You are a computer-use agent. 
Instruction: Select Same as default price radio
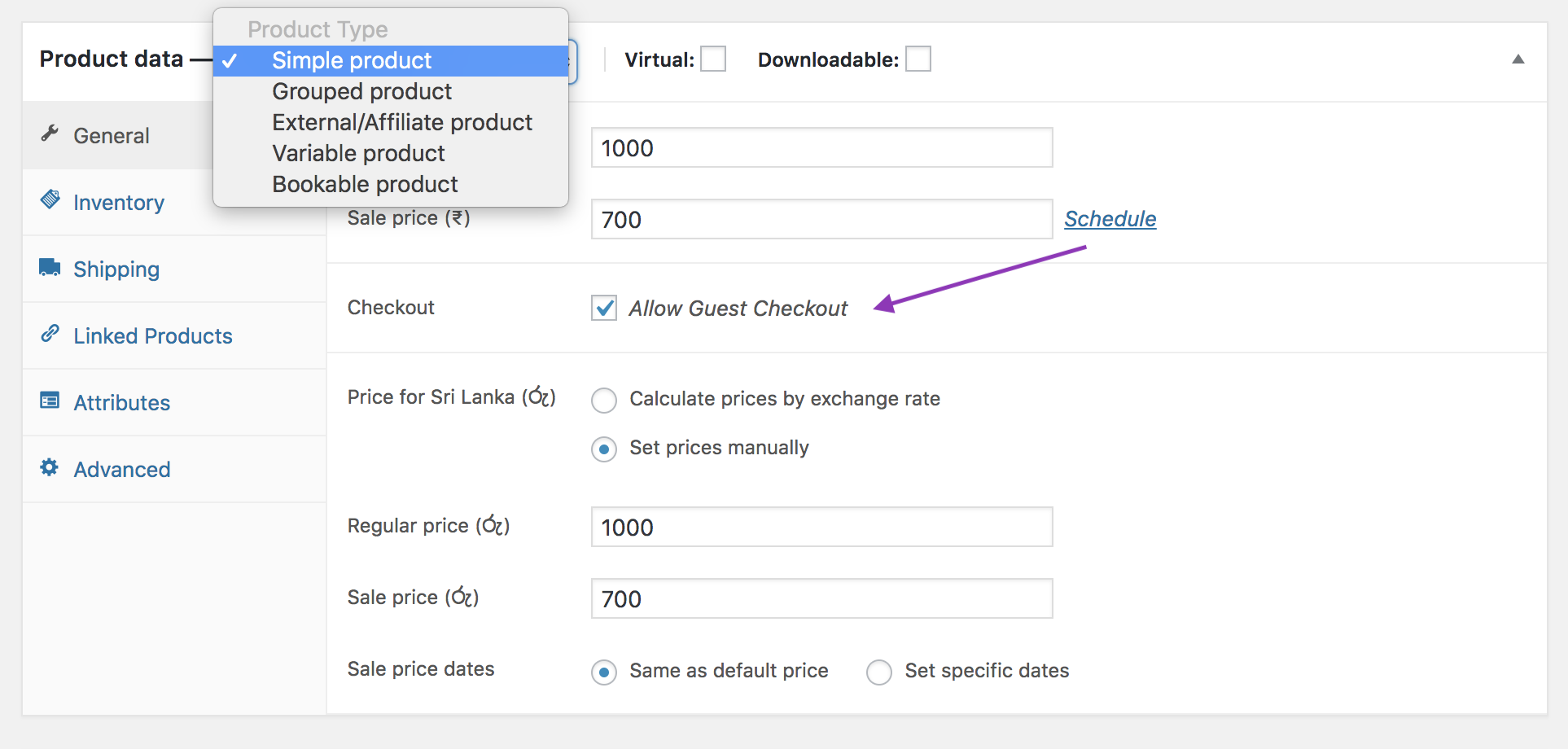(x=604, y=672)
